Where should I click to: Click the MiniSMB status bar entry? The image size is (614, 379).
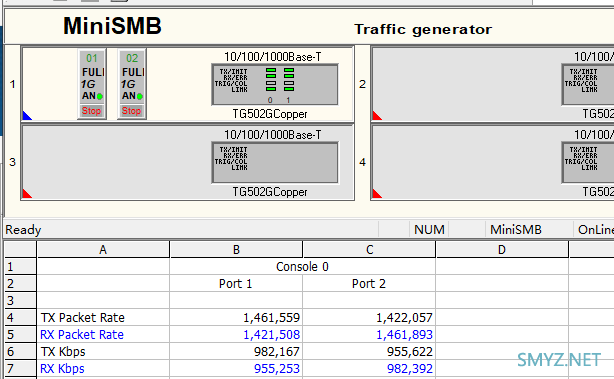coord(516,229)
